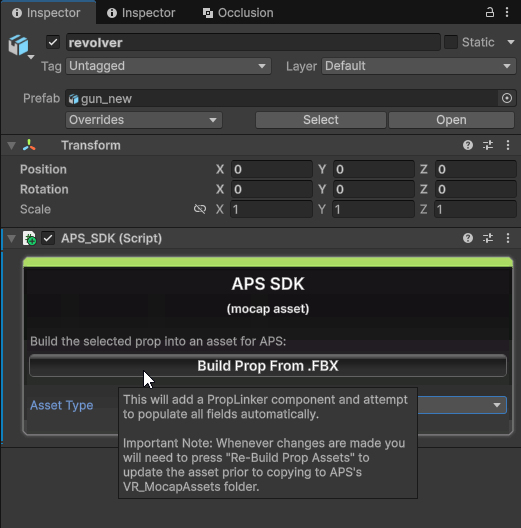Click the APS_SDK (Script) header title

coord(111,238)
